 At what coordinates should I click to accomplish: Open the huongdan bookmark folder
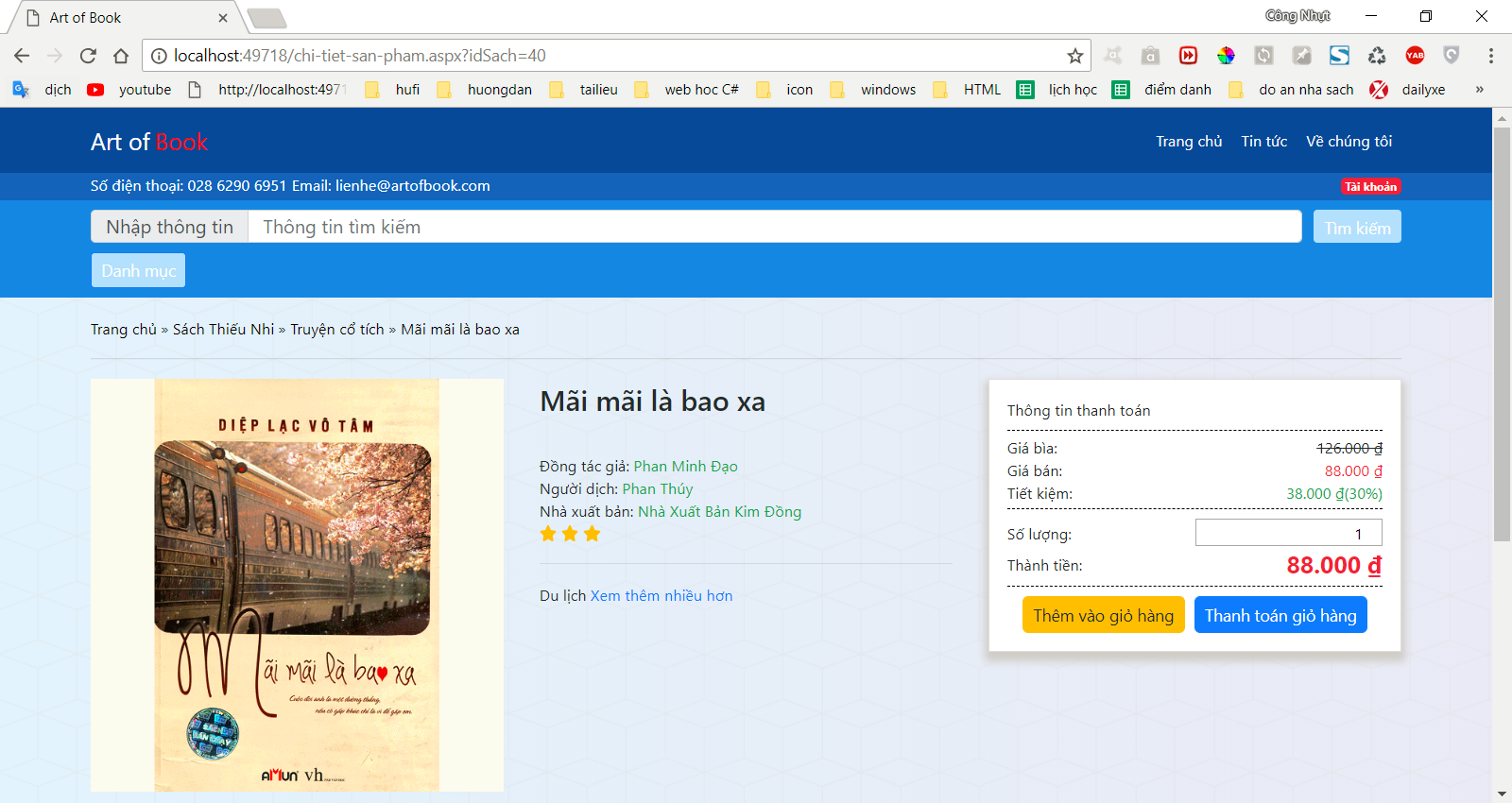[485, 90]
